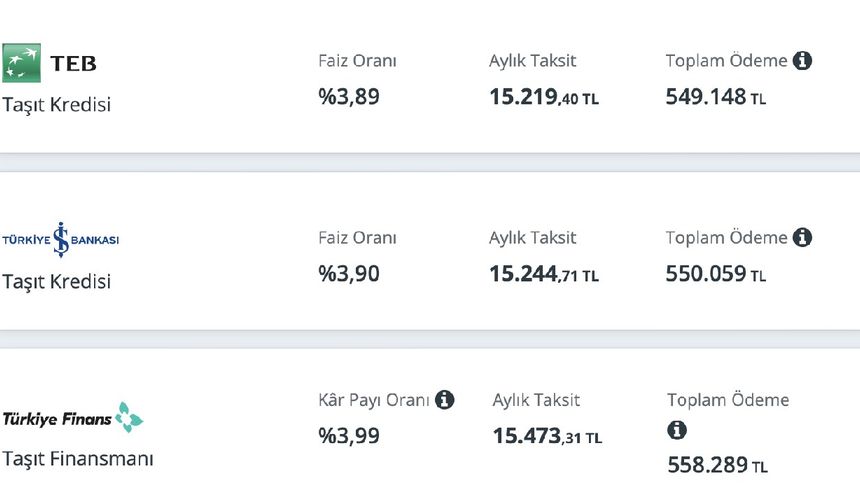The image size is (860, 504).
Task: Click İş Bankası interest rate %3,90
Action: point(349,274)
